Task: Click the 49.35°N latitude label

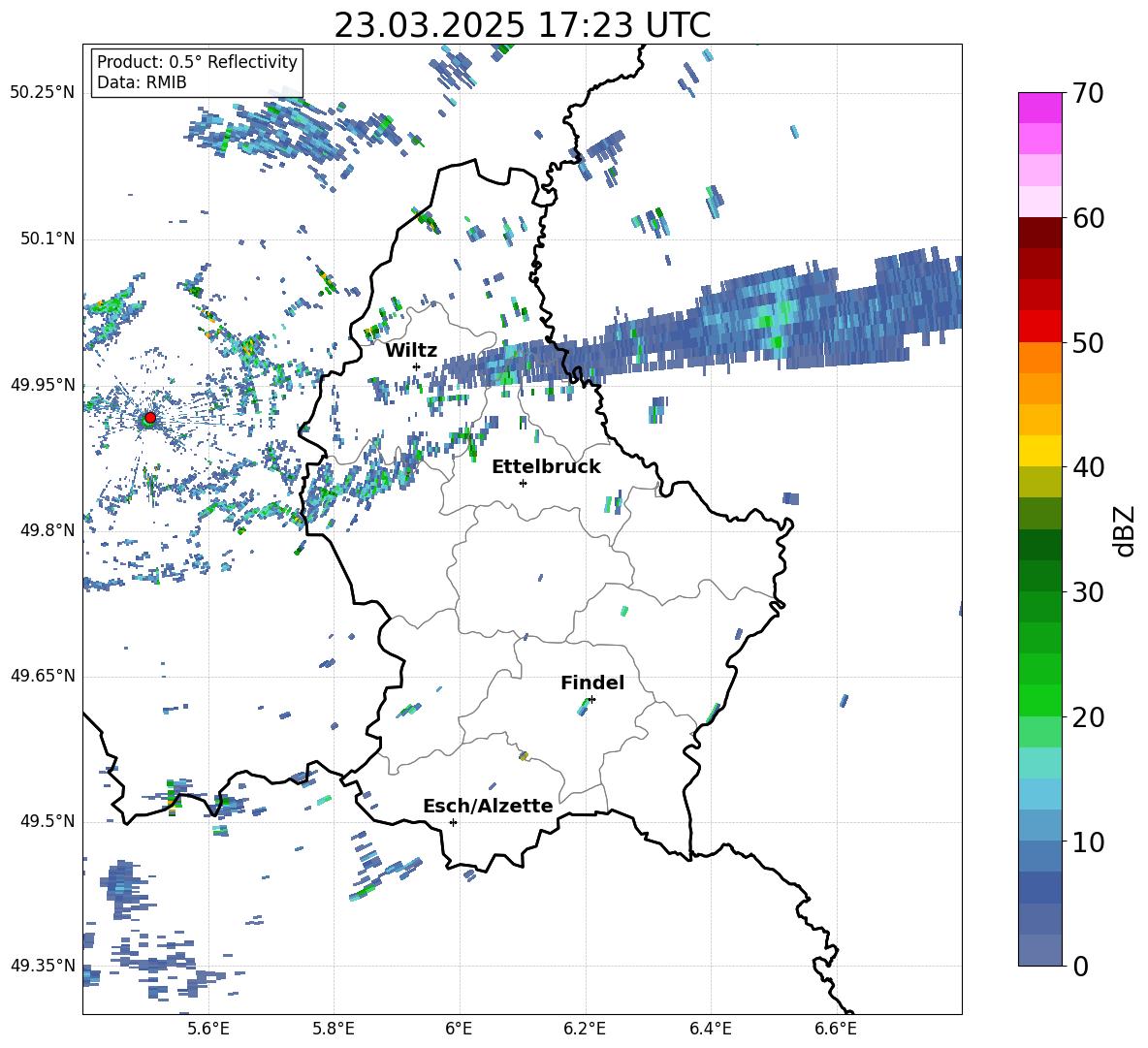Action: point(43,966)
